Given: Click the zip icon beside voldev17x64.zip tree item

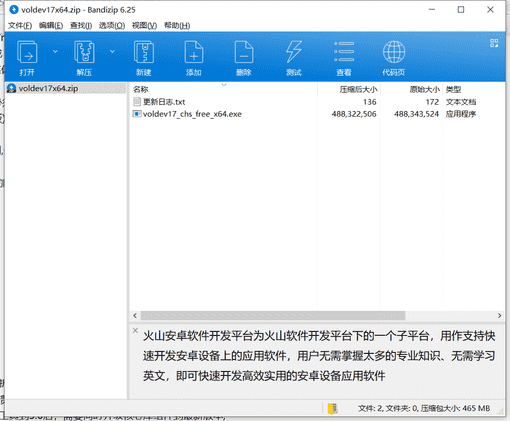Looking at the screenshot, I should [12, 88].
